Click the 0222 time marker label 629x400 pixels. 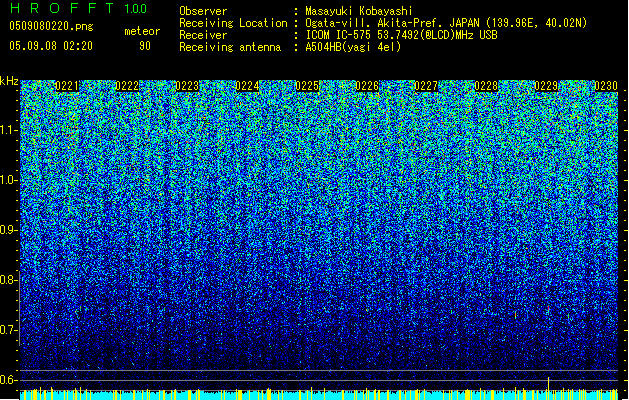pos(127,86)
